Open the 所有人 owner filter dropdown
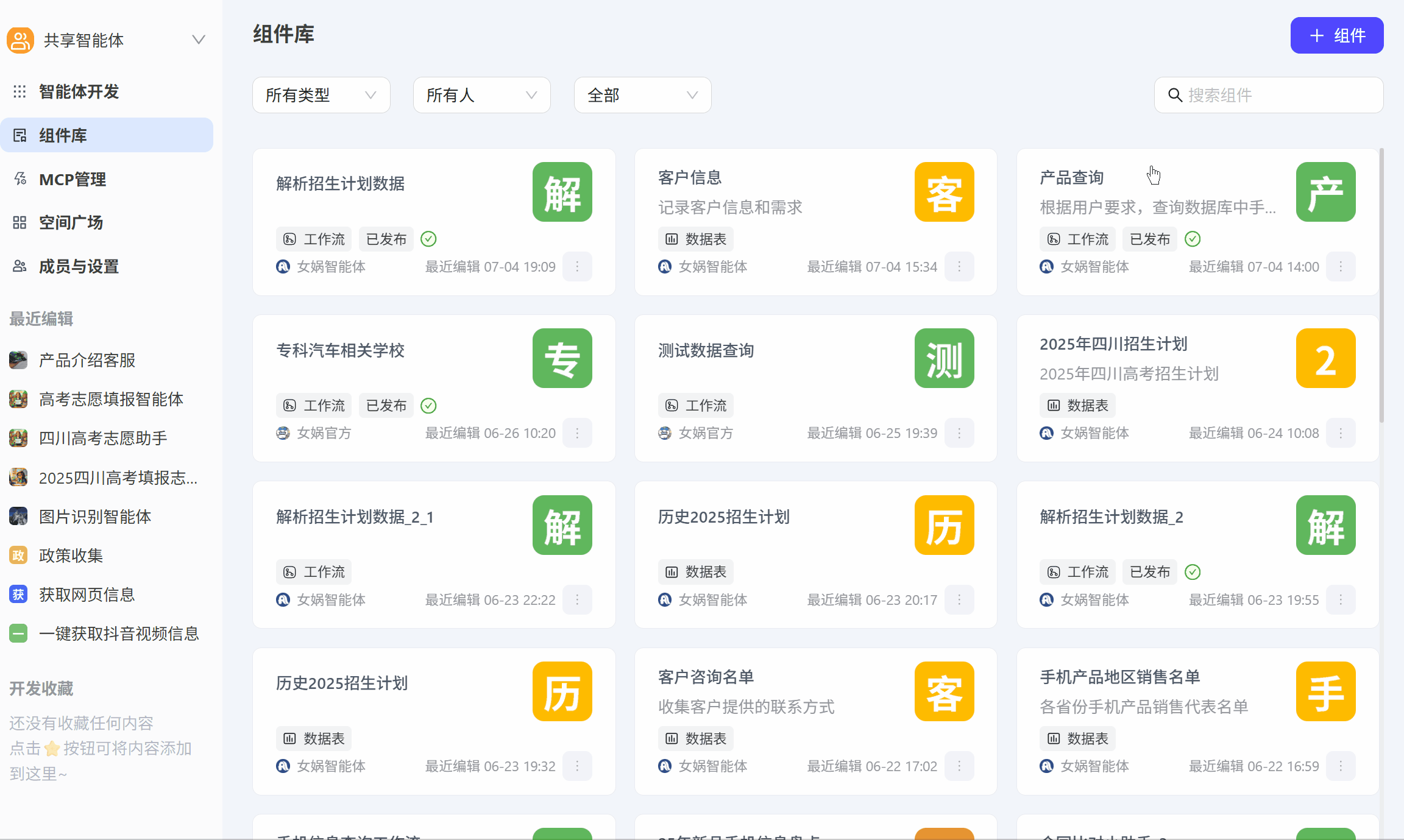This screenshot has width=1404, height=840. (x=481, y=95)
